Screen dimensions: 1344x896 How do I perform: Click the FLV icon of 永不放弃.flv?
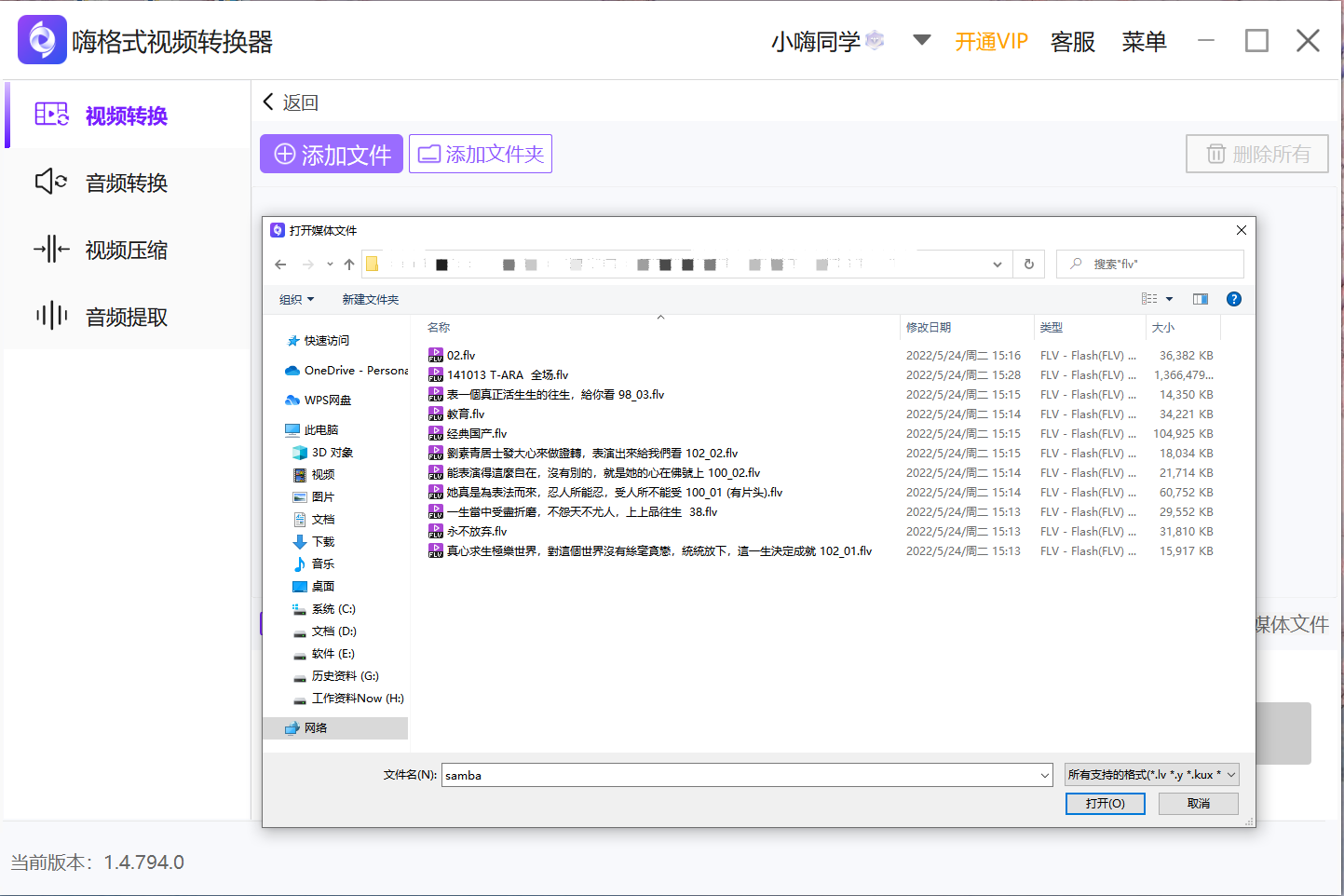[x=436, y=532]
